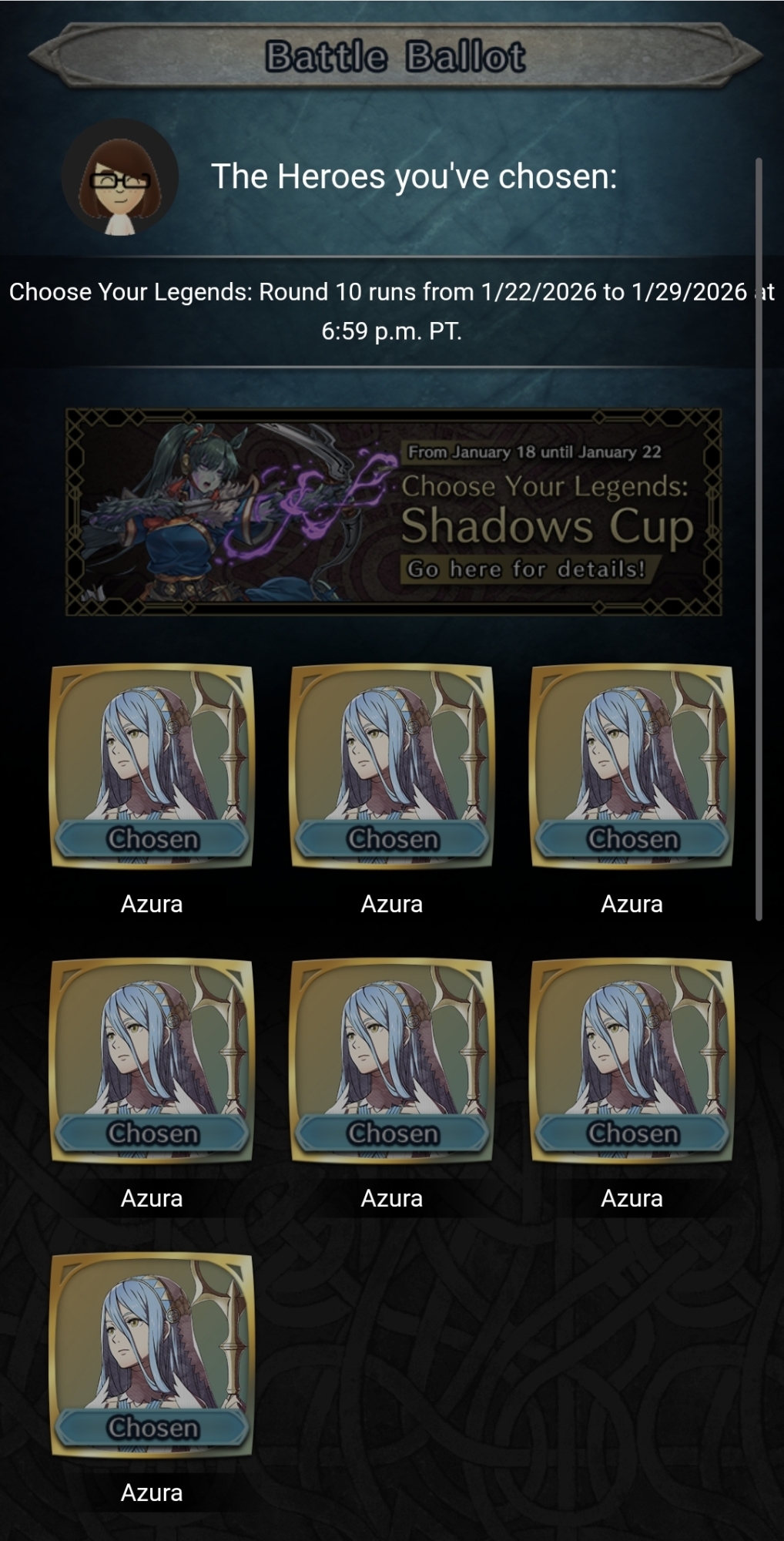Select the Azura portrait in bottom row

coord(152,1355)
